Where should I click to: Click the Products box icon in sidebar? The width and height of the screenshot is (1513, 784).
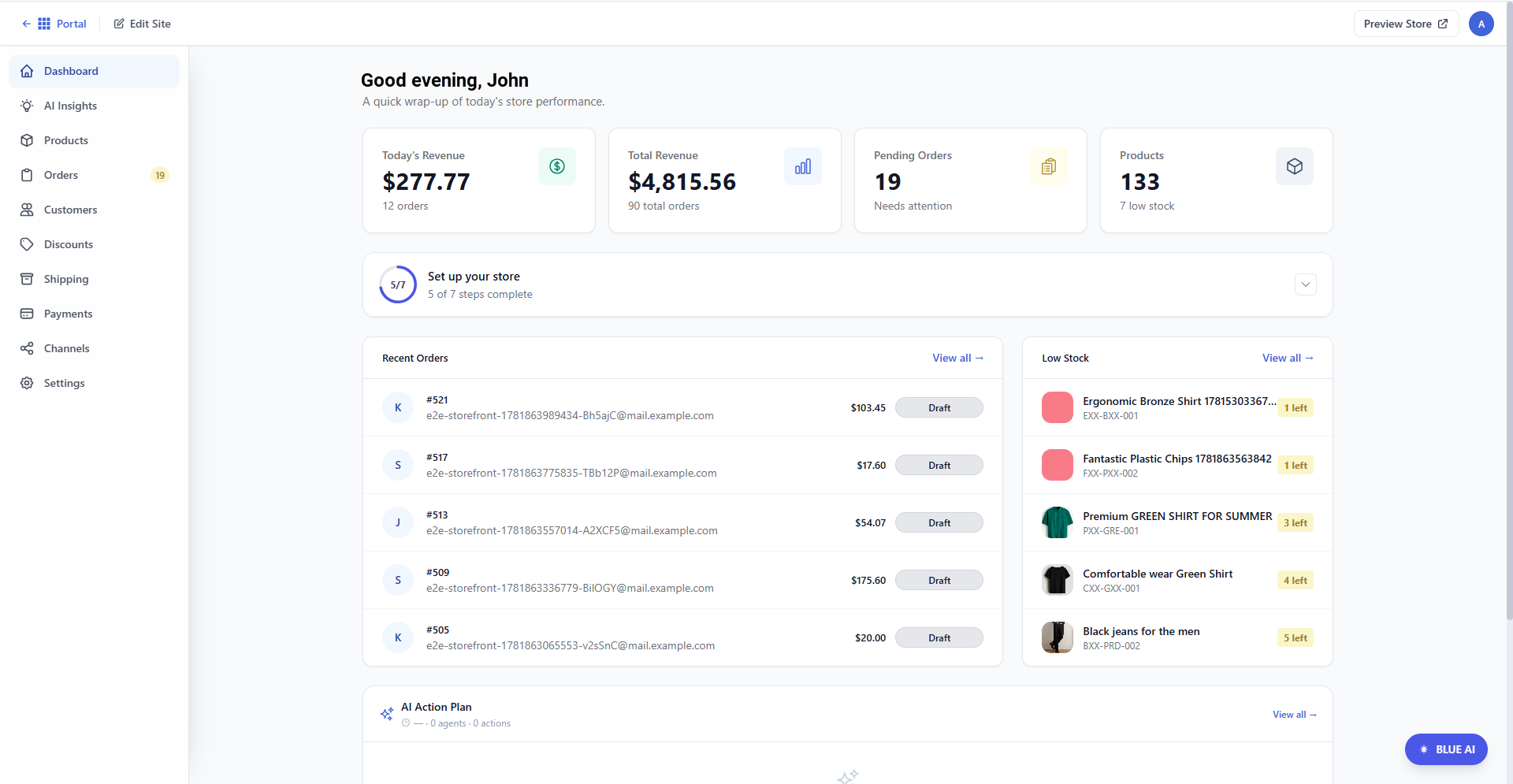click(x=27, y=140)
